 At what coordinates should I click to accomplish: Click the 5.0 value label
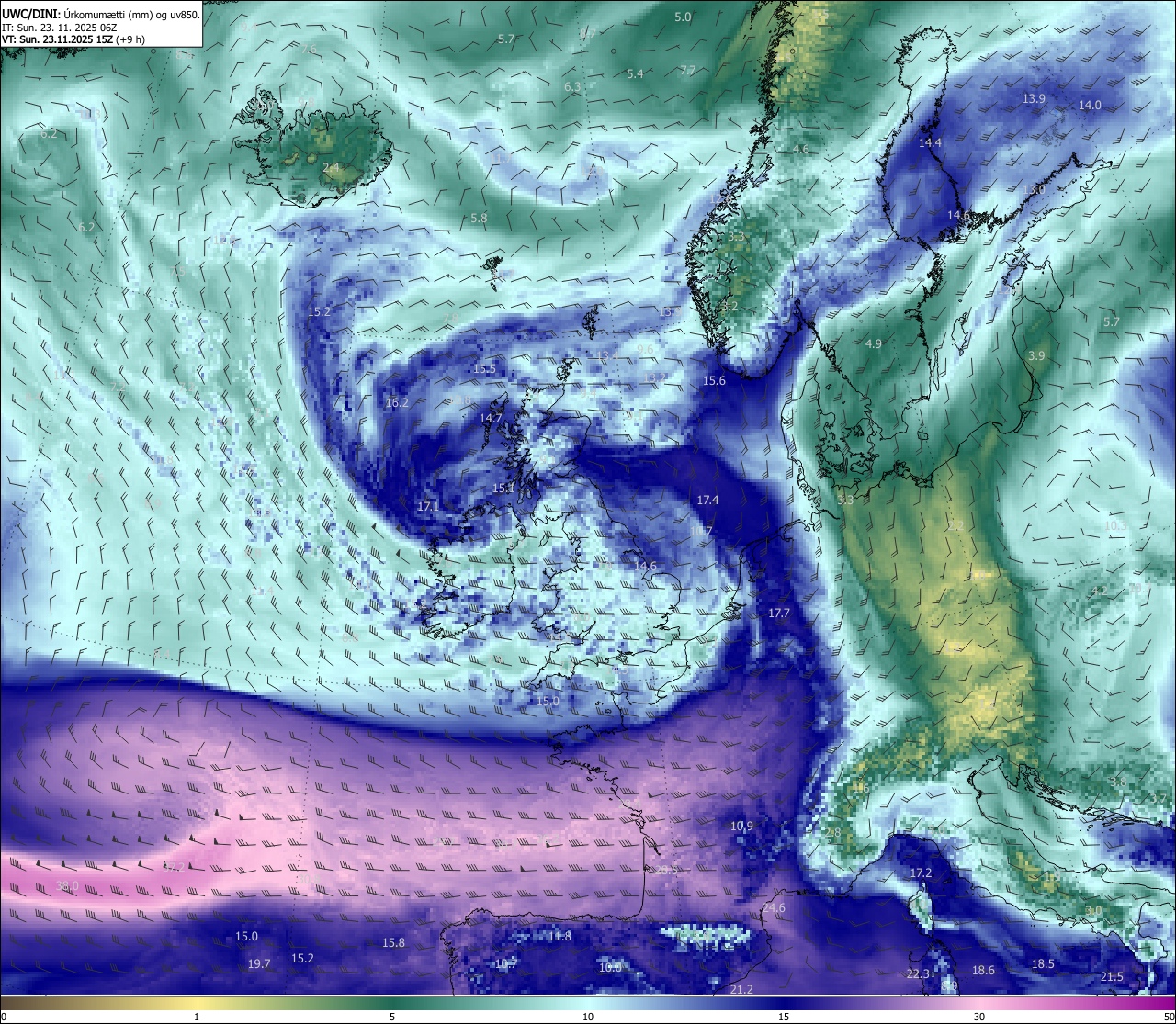[683, 17]
